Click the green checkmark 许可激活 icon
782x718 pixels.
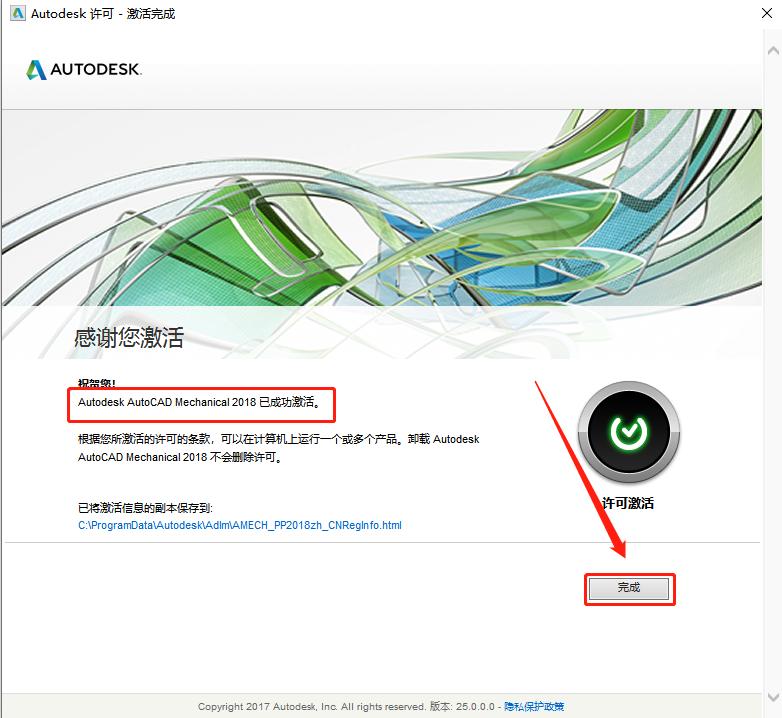tap(628, 432)
